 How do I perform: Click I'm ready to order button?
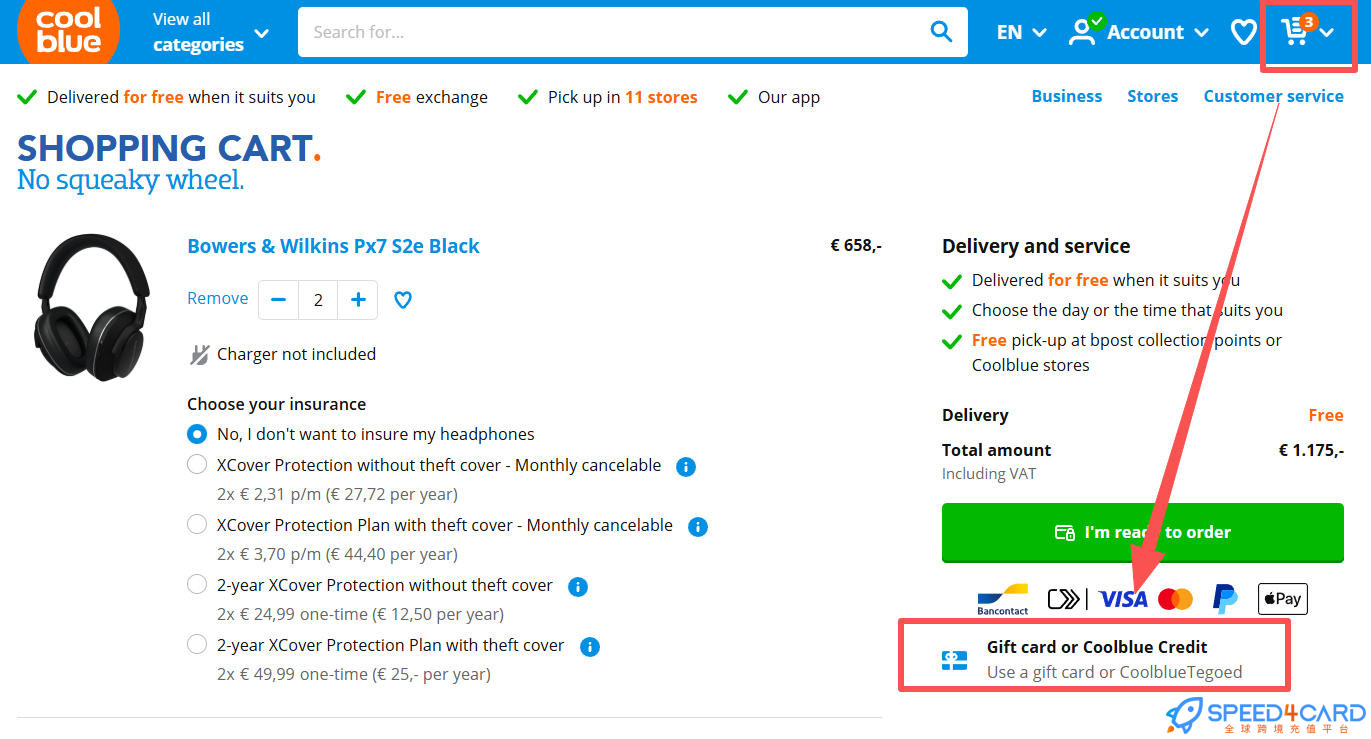(x=1142, y=533)
